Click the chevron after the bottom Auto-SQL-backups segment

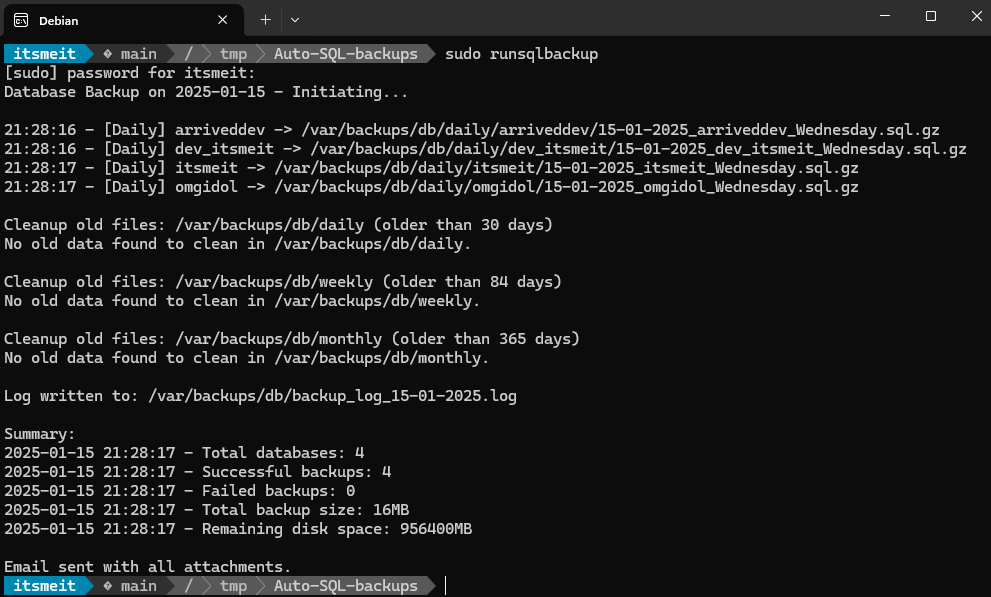pos(428,586)
